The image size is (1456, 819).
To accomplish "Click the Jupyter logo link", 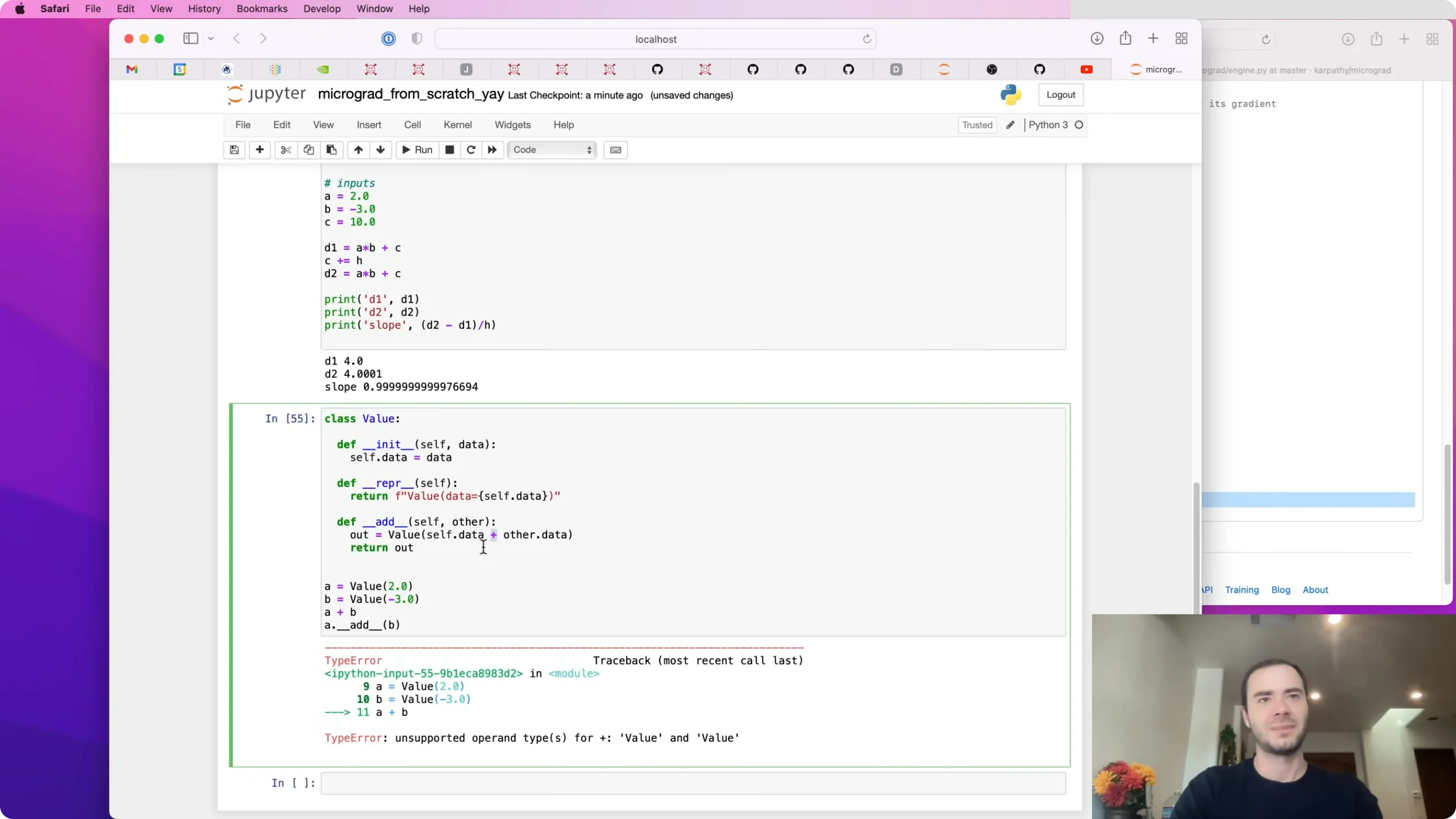I will pos(265,94).
